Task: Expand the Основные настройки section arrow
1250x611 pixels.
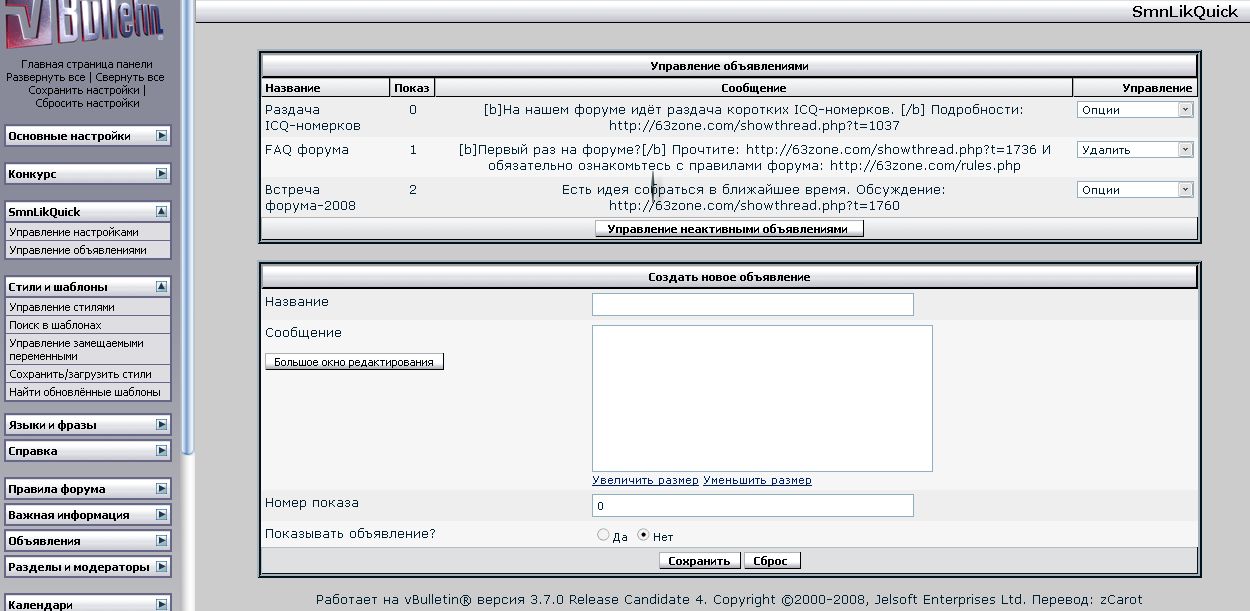Action: [x=161, y=135]
